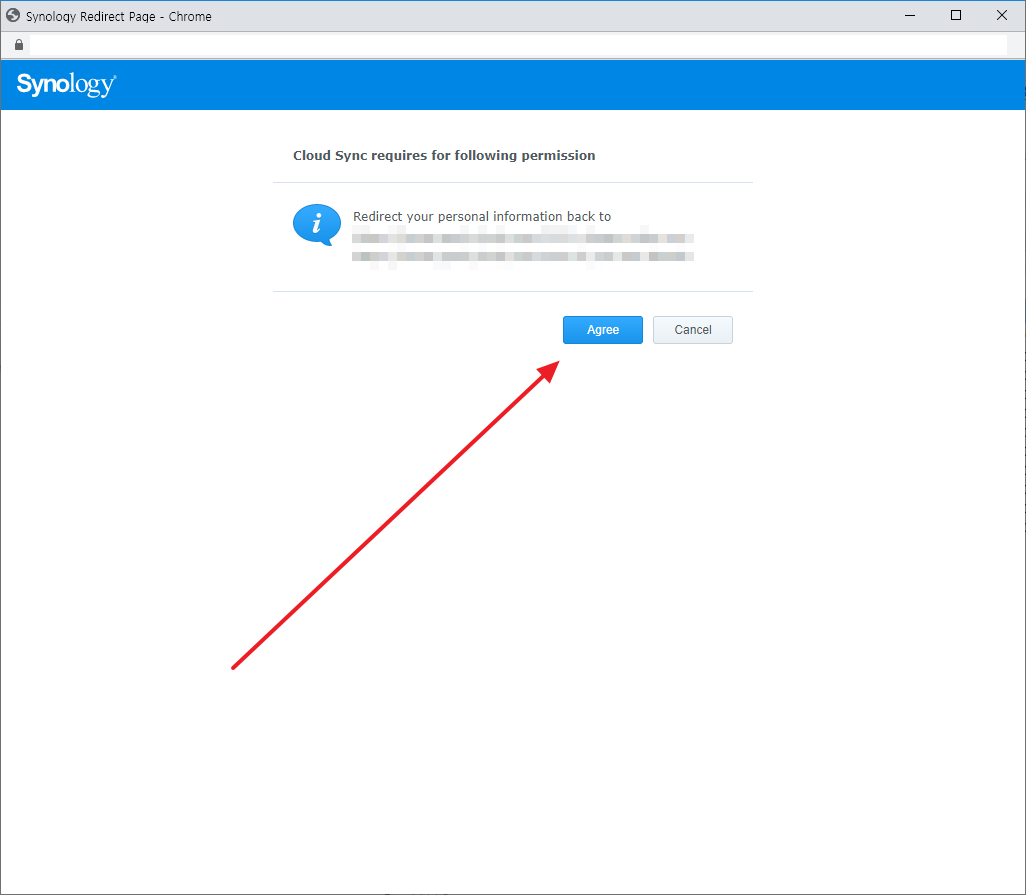The width and height of the screenshot is (1026, 895).
Task: Click the 'Redirect your personal information back to' text
Action: 482,217
